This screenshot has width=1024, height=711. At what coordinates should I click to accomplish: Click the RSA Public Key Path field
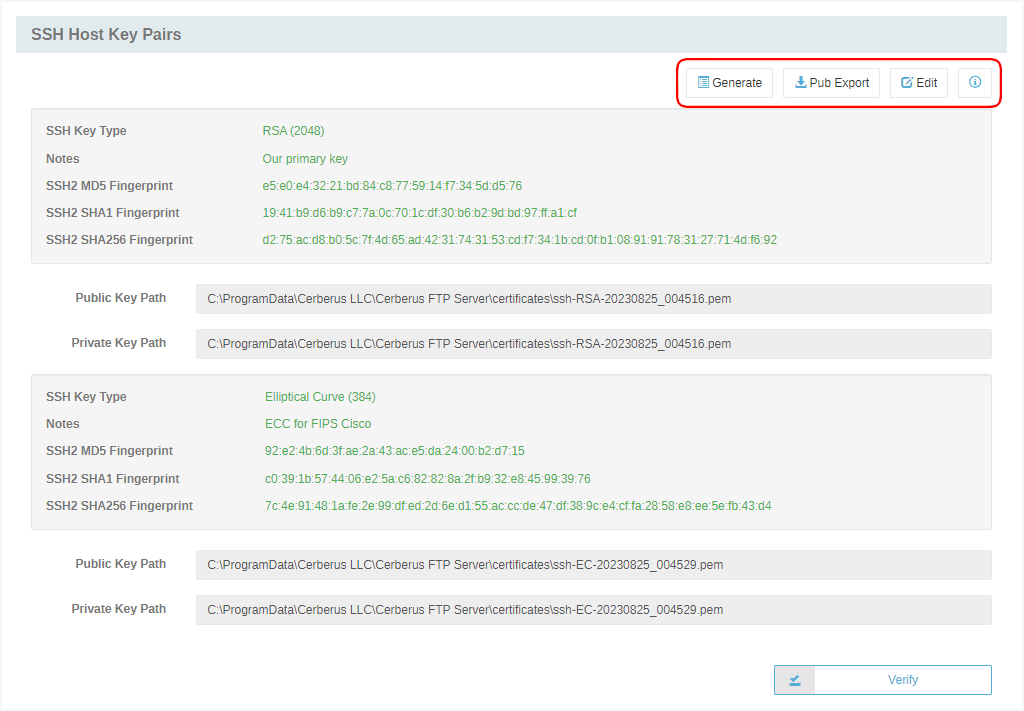pyautogui.click(x=593, y=298)
